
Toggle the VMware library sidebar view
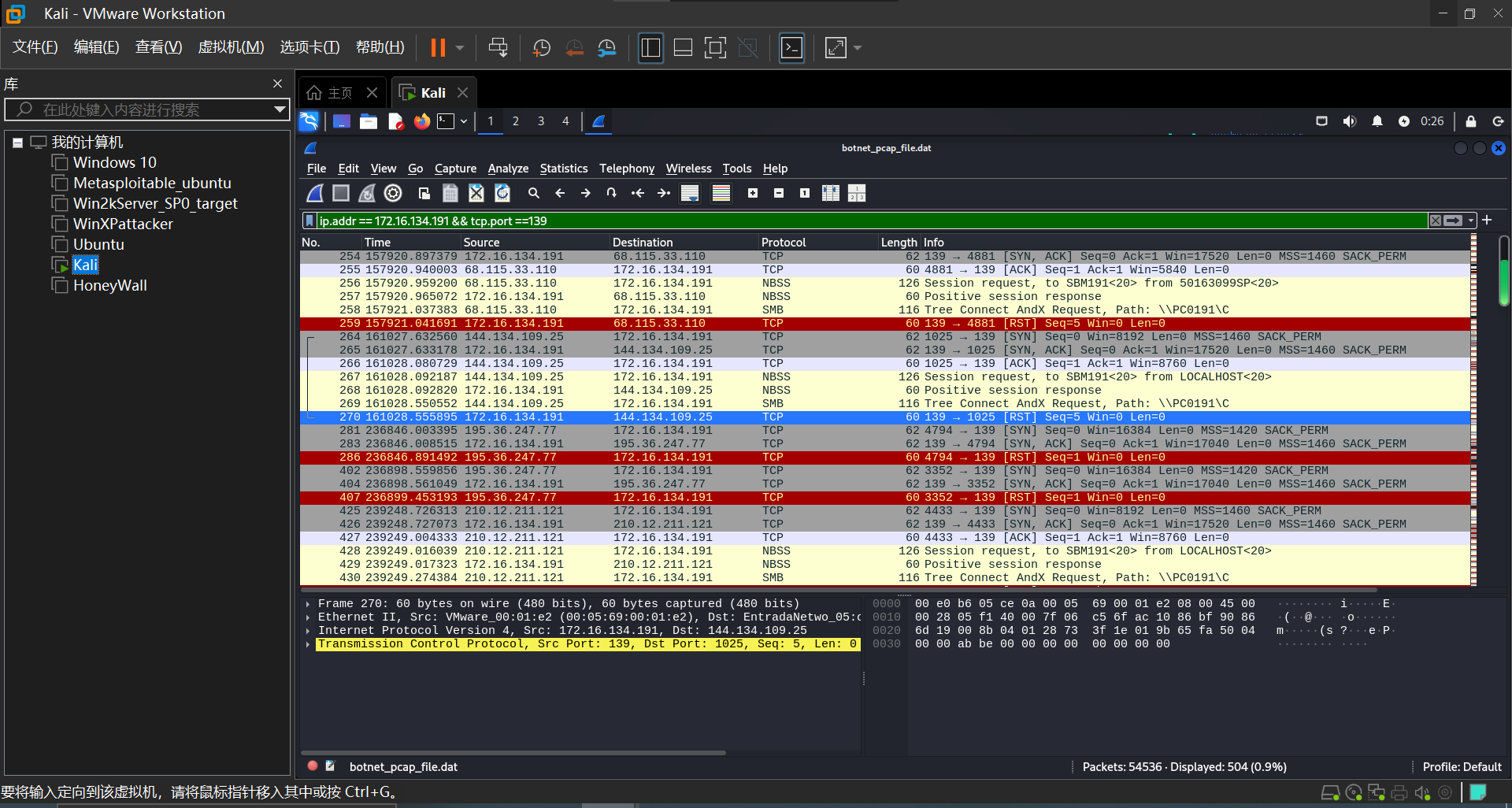pos(650,48)
